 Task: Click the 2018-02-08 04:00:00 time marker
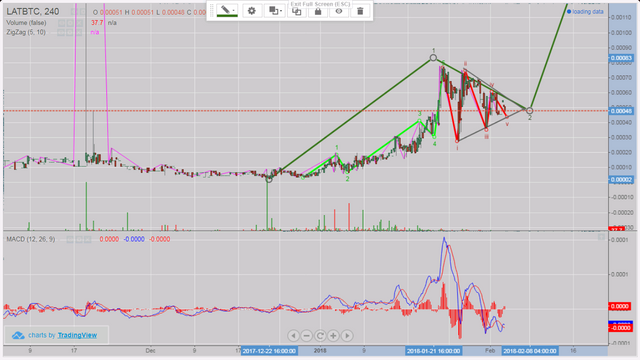tap(530, 351)
